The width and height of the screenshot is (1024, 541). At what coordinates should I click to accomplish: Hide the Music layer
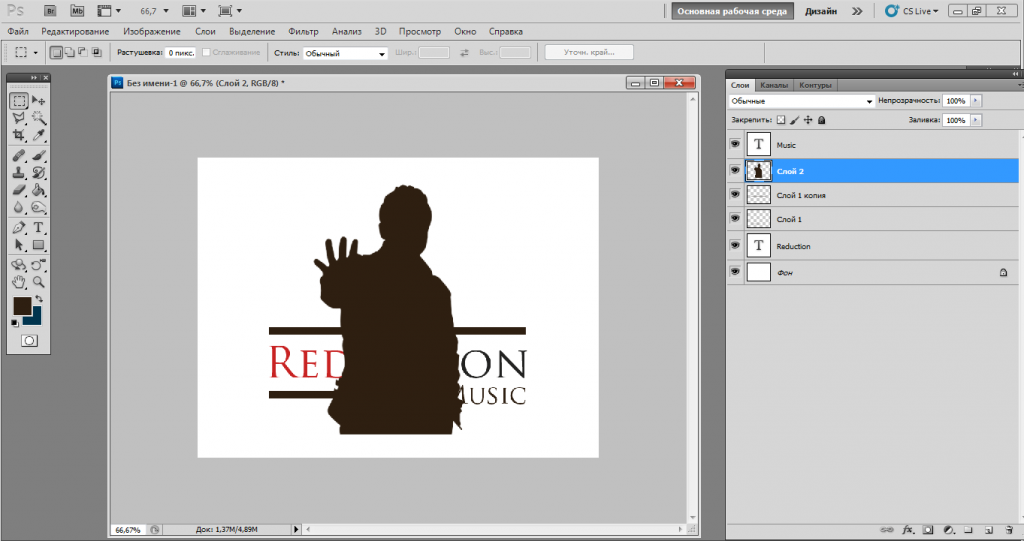(735, 144)
